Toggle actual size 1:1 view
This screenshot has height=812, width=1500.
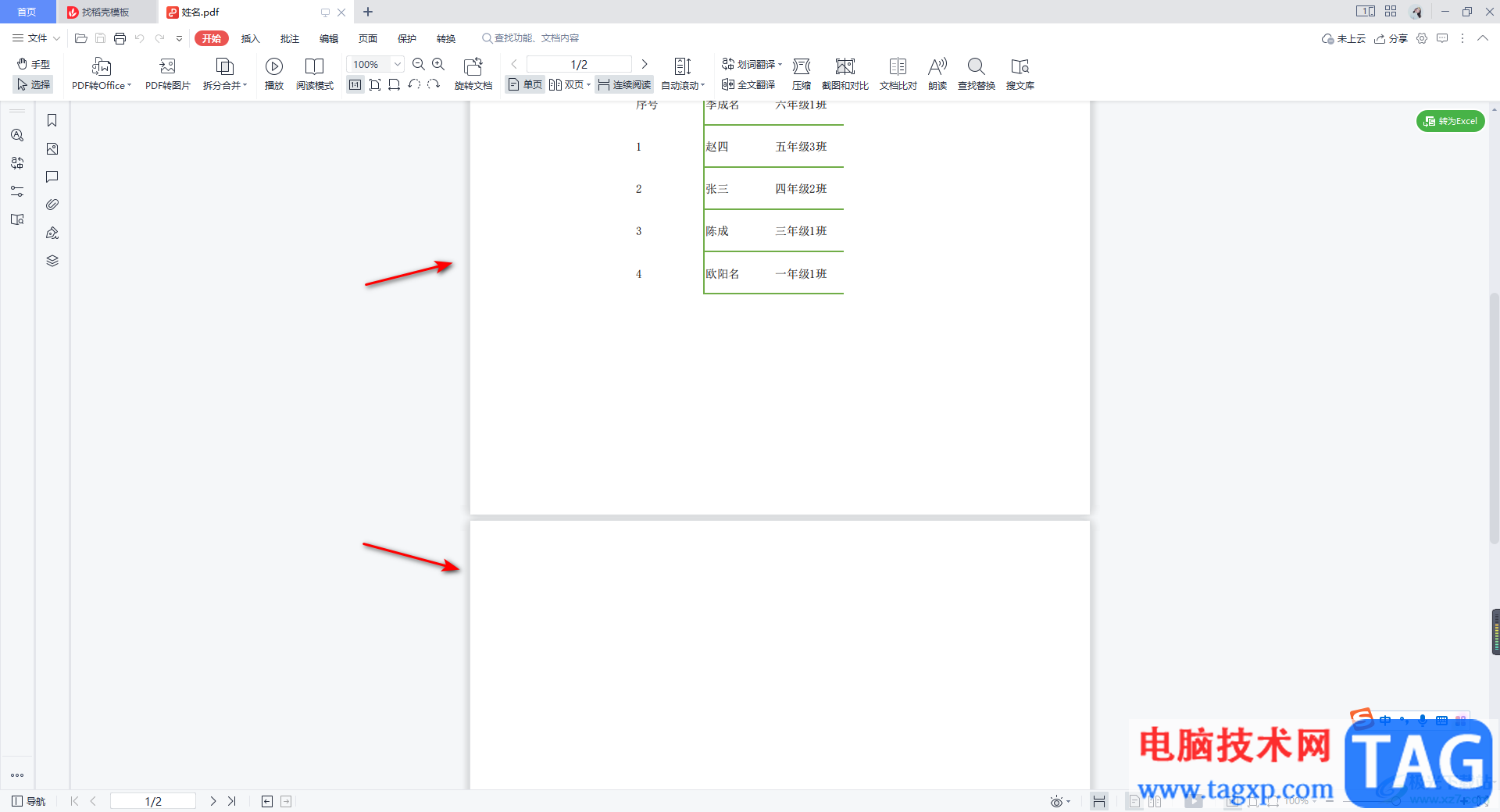pyautogui.click(x=355, y=84)
